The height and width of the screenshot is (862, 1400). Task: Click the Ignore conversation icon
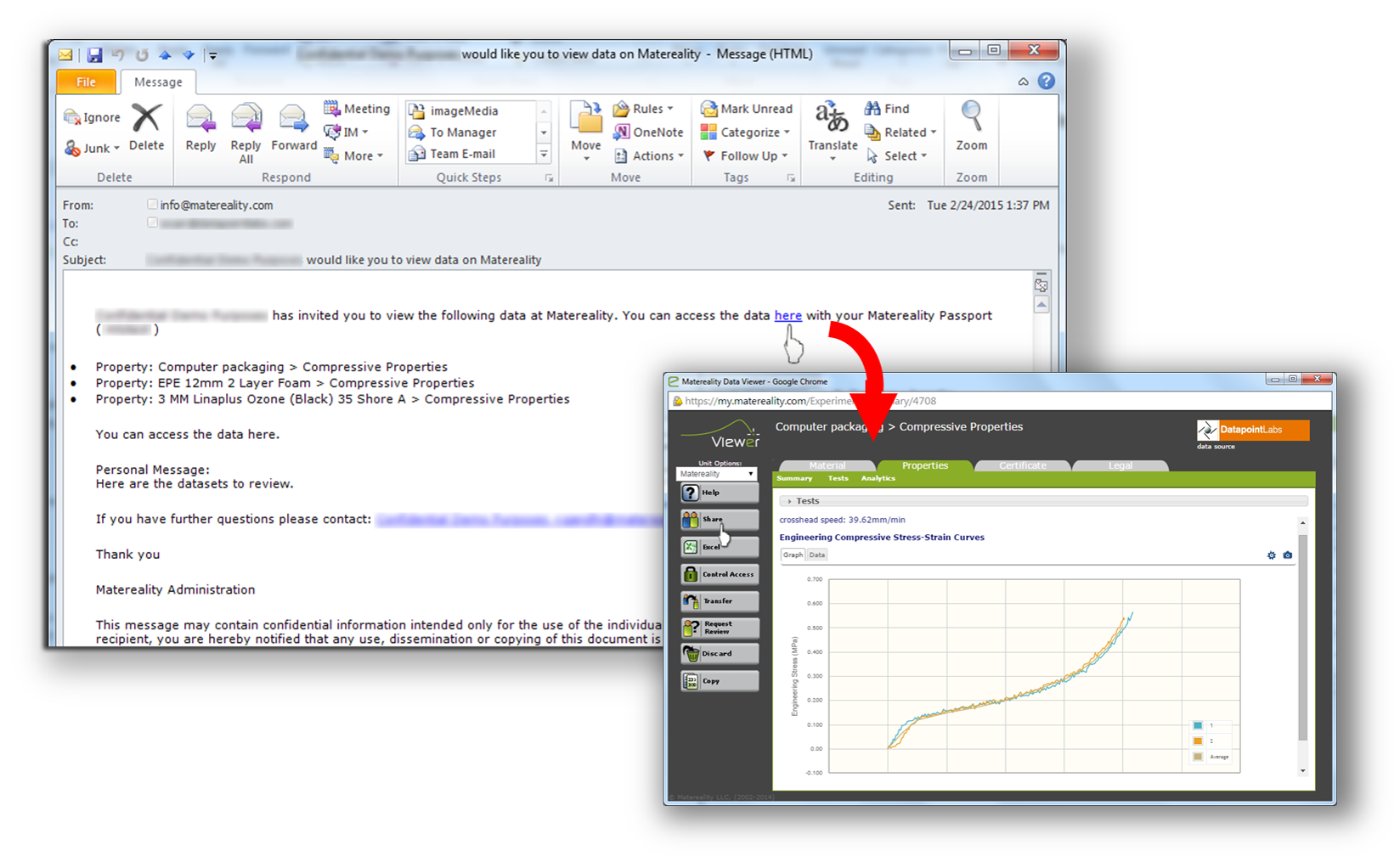pos(72,117)
